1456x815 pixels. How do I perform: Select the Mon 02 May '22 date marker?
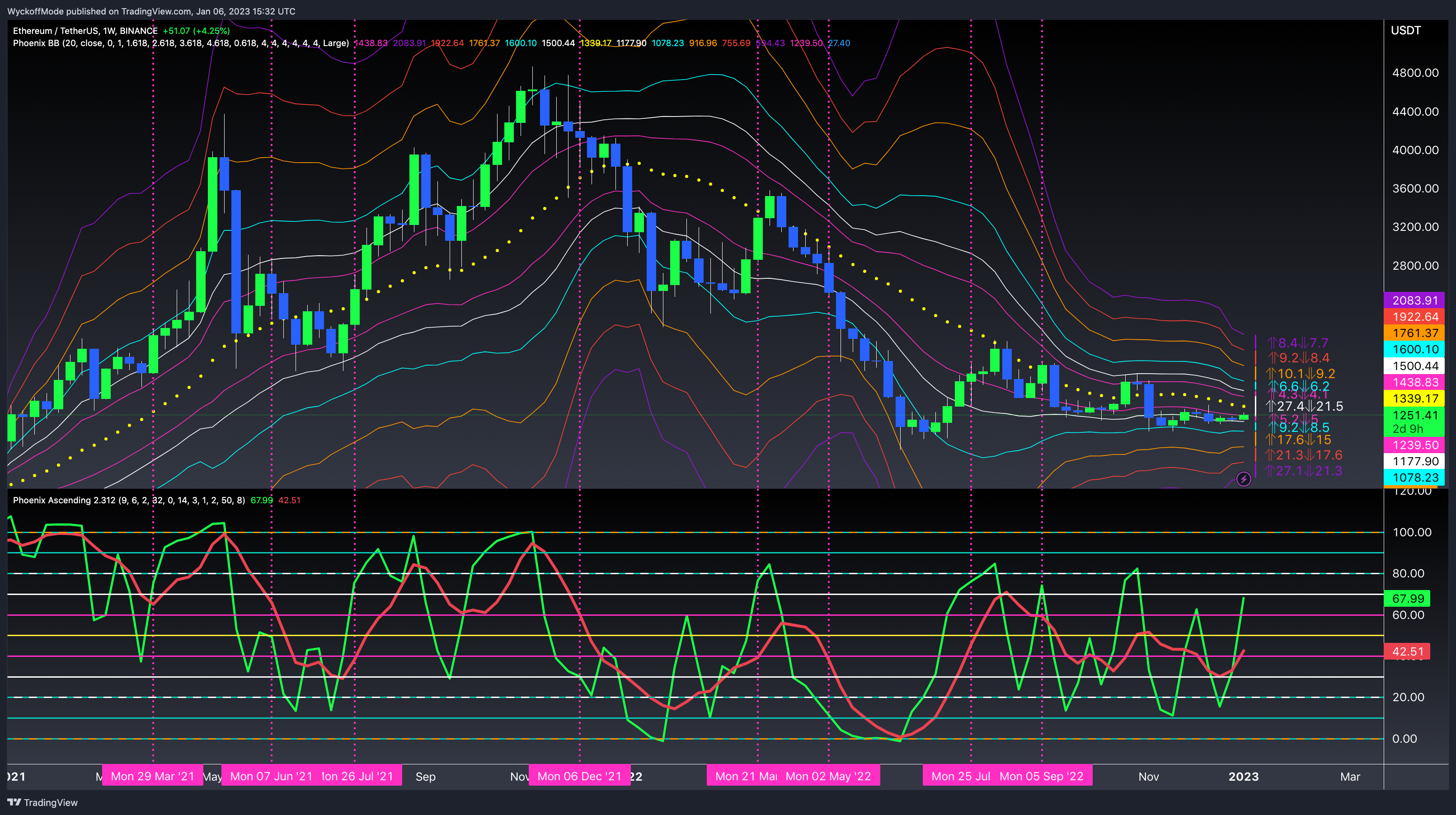pyautogui.click(x=829, y=776)
